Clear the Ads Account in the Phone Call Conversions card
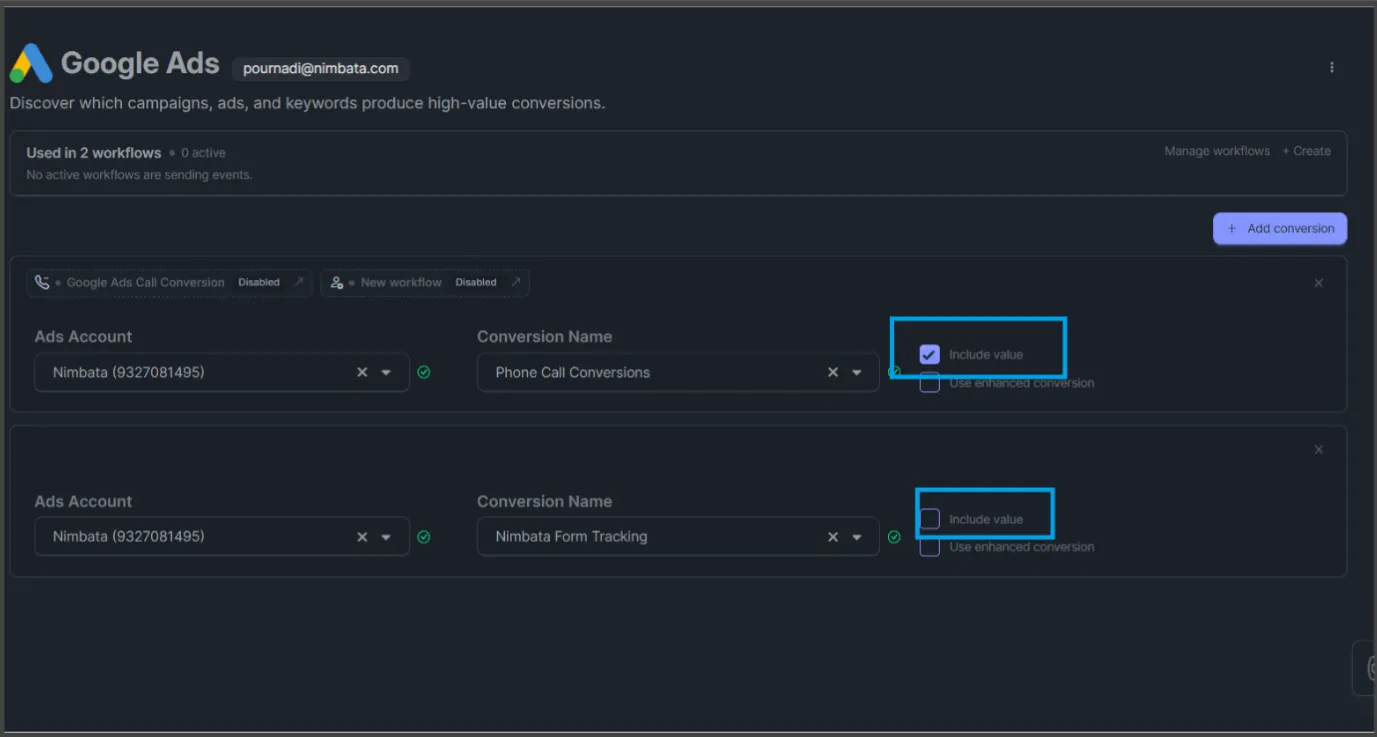The width and height of the screenshot is (1377, 737). pos(362,372)
